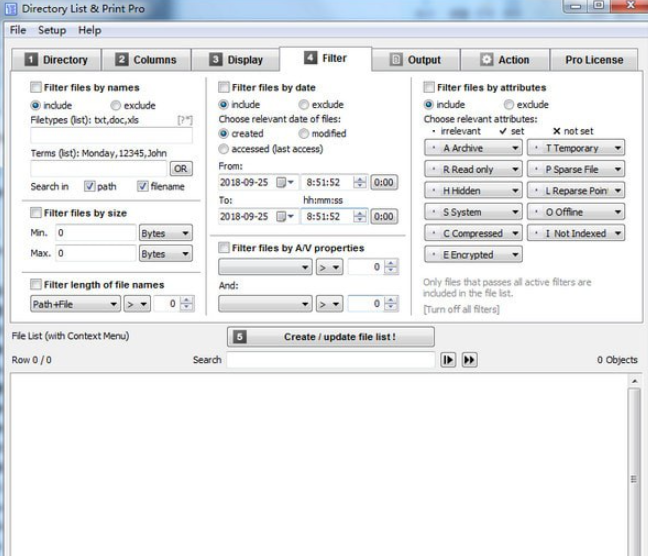
Task: Select the modified date radio button
Action: [303, 134]
